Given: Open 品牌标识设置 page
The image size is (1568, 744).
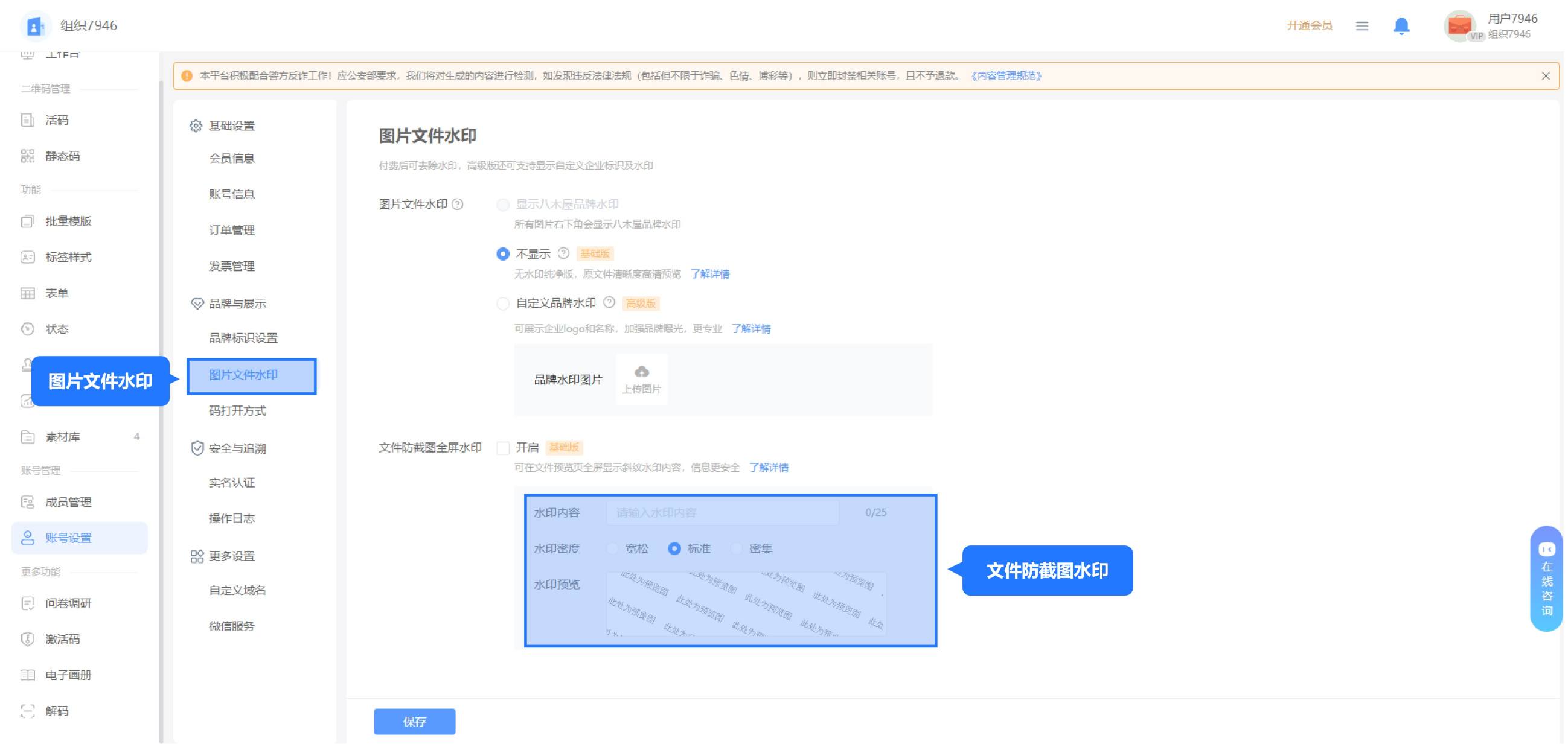Looking at the screenshot, I should tap(243, 338).
